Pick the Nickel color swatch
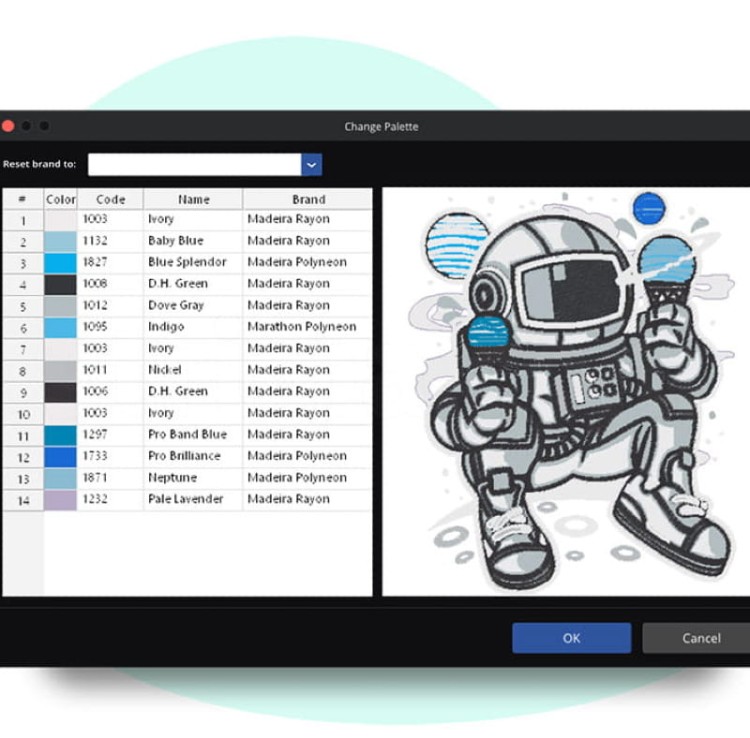The image size is (750, 738). point(60,371)
